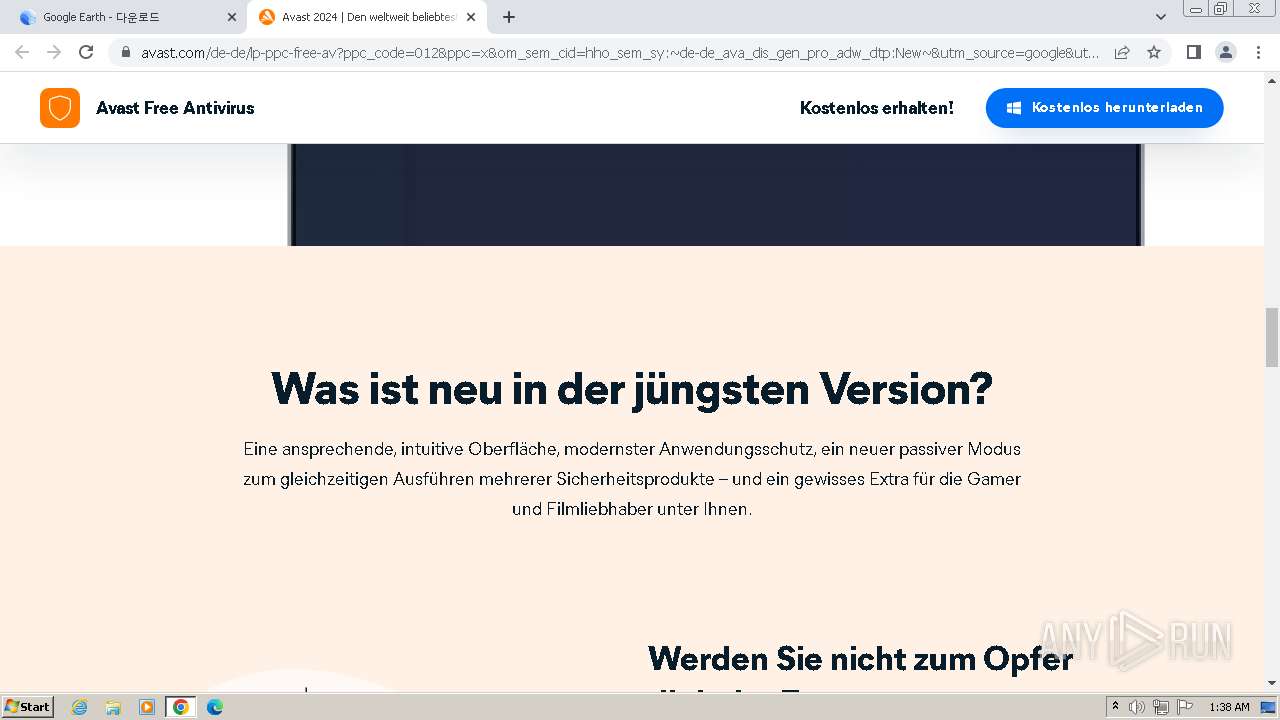
Task: Focus the address bar URL
Action: click(619, 52)
